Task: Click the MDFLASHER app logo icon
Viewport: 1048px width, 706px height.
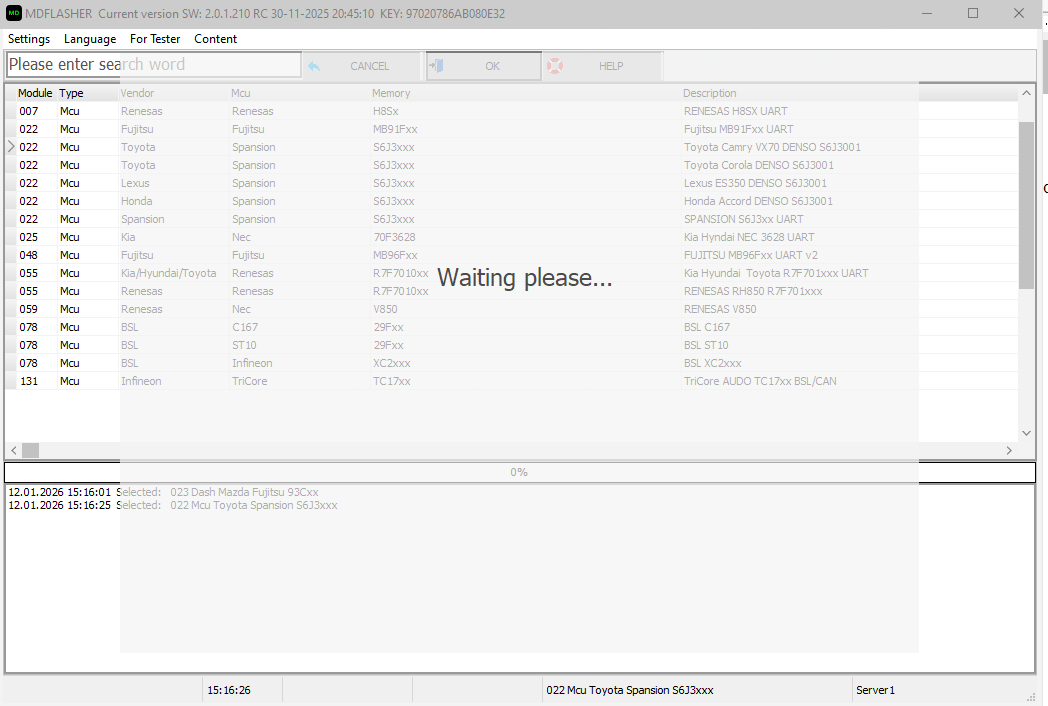Action: 14,13
